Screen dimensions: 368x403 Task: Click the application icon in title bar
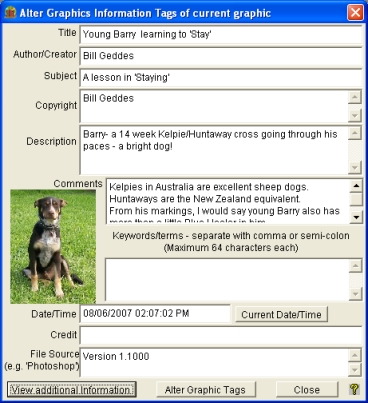10,13
